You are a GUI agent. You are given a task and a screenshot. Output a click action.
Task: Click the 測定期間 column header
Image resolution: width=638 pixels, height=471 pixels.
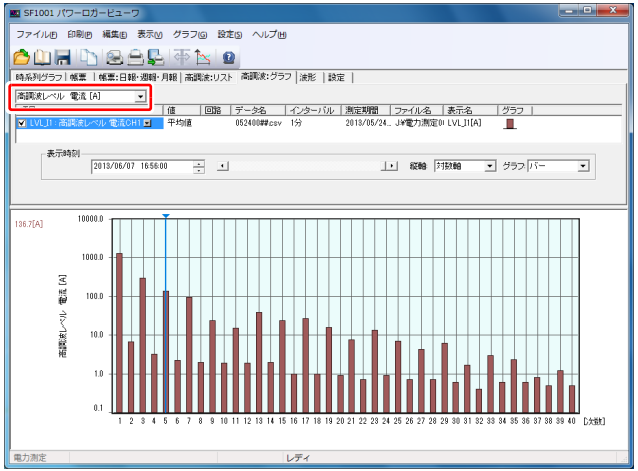pos(363,110)
